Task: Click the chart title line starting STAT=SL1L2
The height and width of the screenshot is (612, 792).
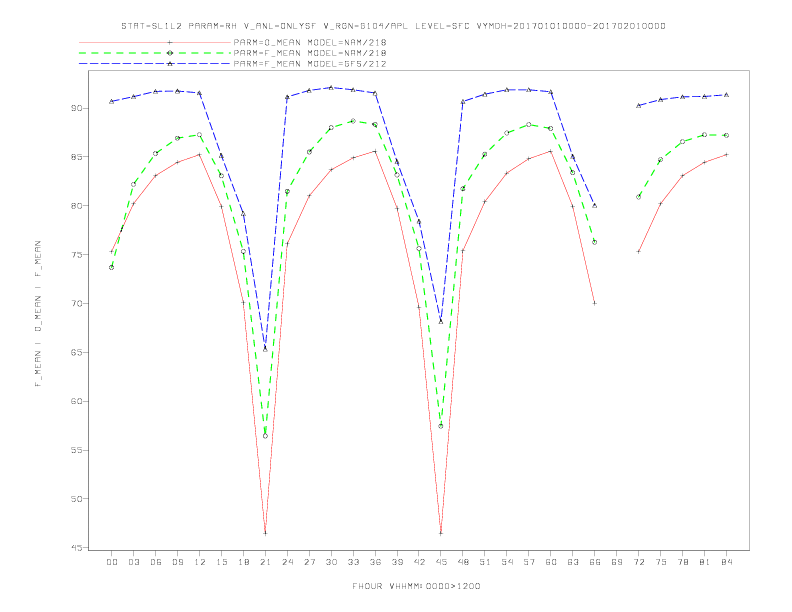Action: [393, 26]
